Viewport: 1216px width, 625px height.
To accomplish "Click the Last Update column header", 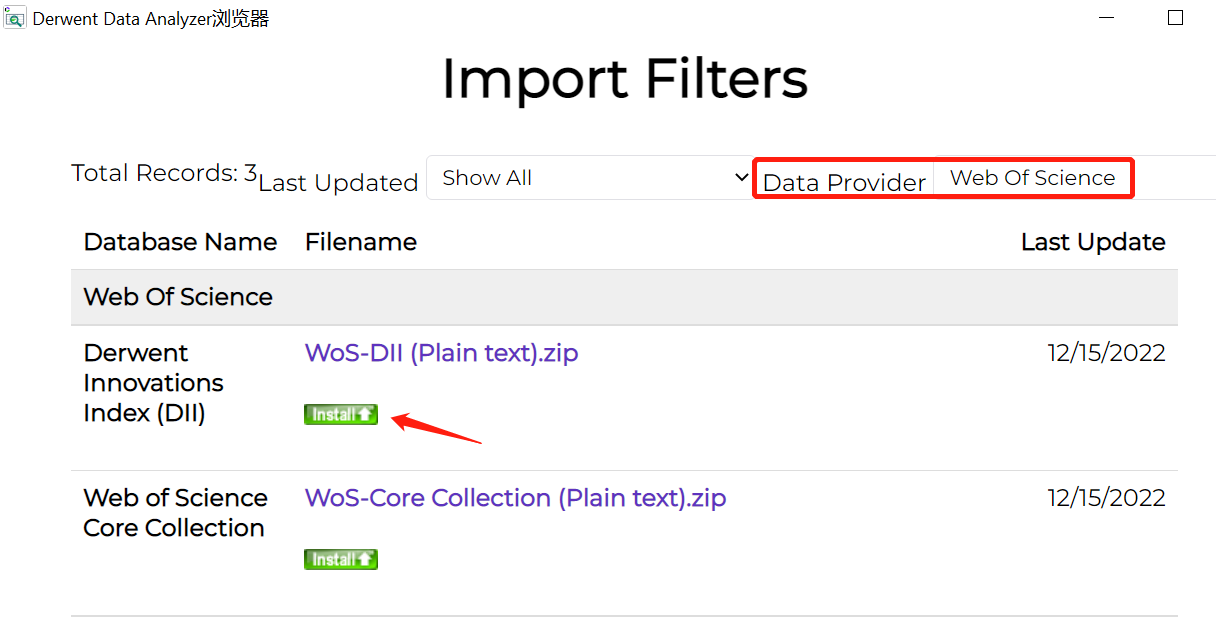I will coord(1093,242).
